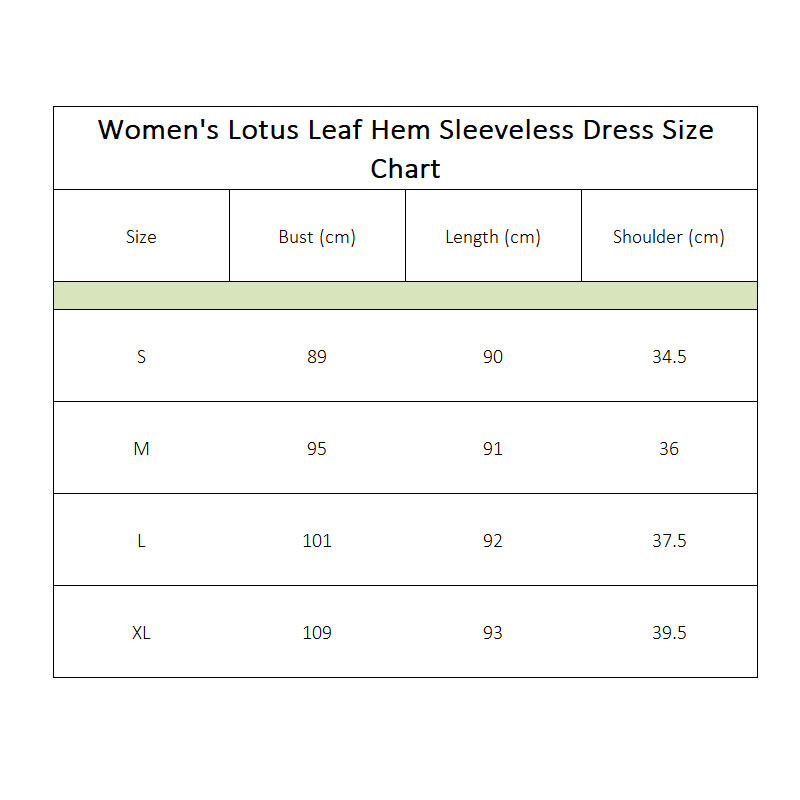Select the Bust (cm) column header
Viewport: 800px width, 800px height.
point(317,237)
